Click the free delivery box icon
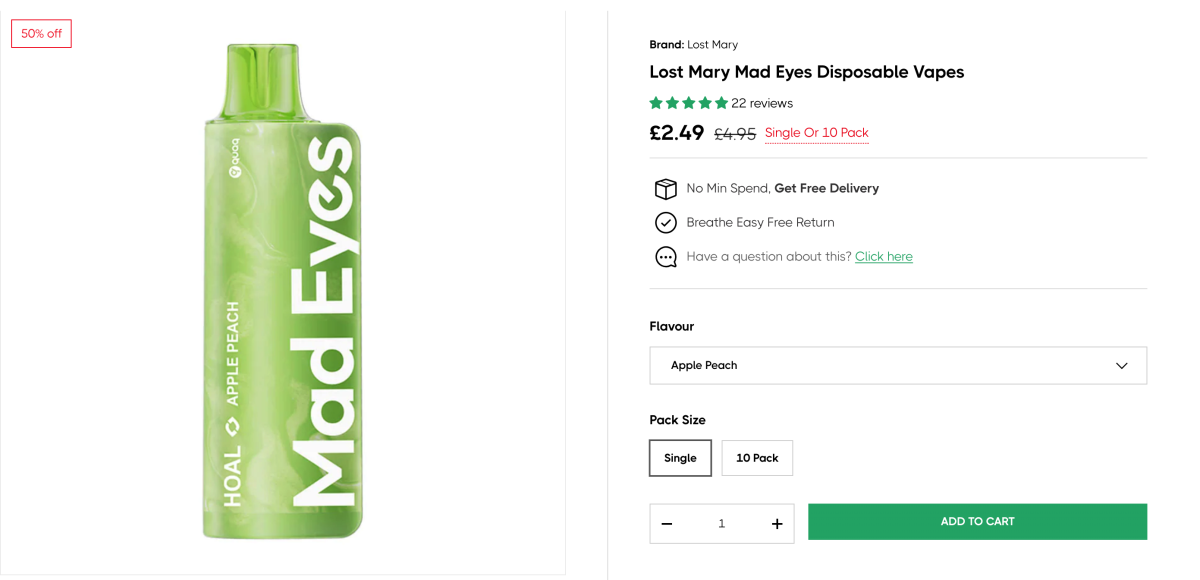Screen dimensions: 1200x580 point(665,188)
